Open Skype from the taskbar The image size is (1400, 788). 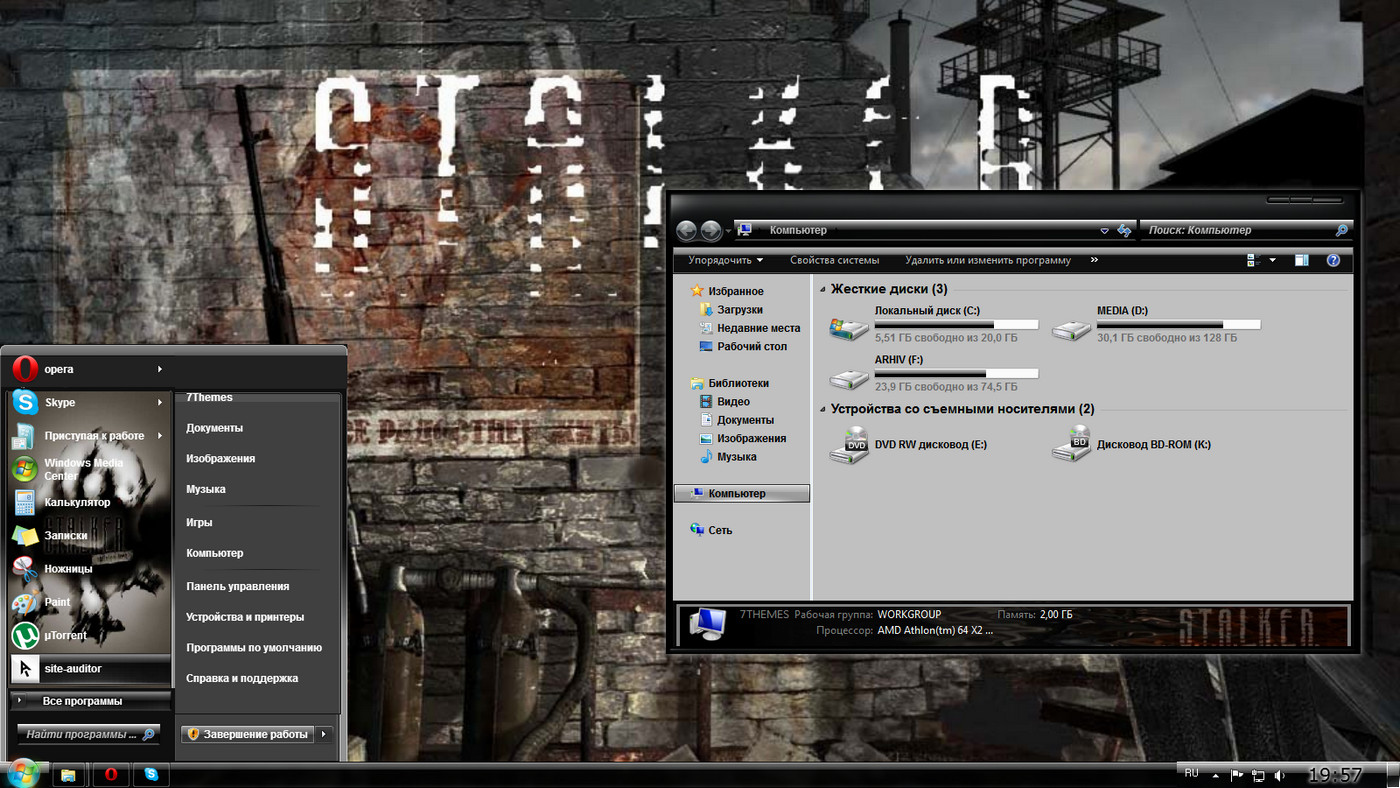[x=151, y=773]
